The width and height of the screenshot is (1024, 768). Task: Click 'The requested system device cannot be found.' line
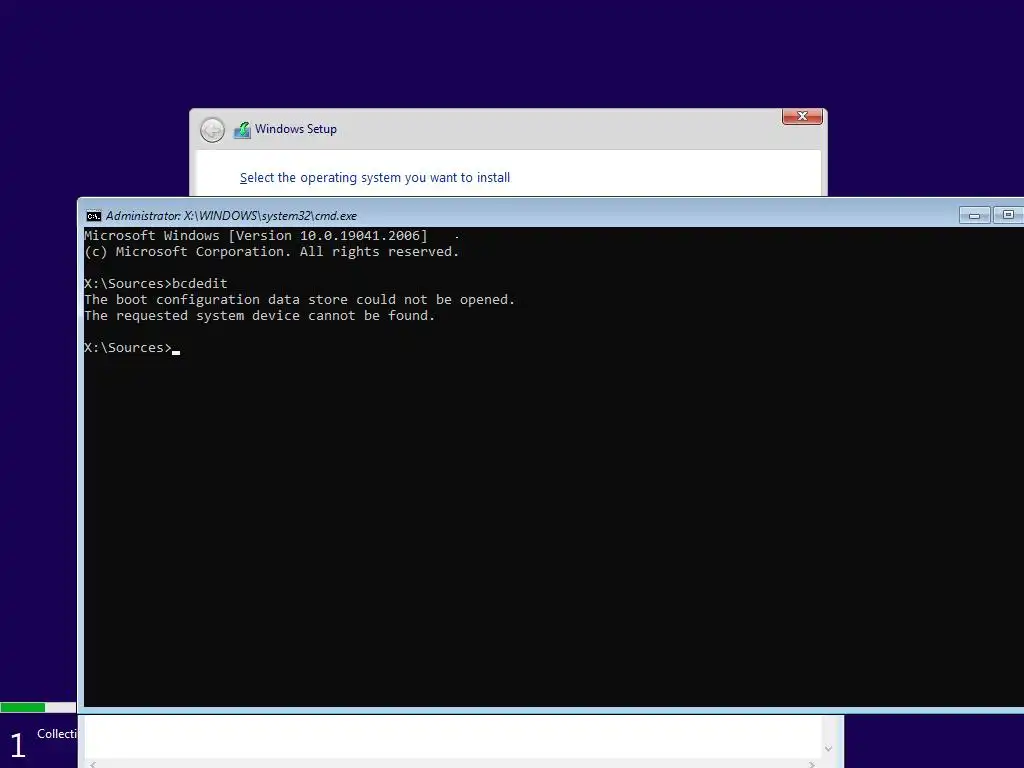point(260,315)
